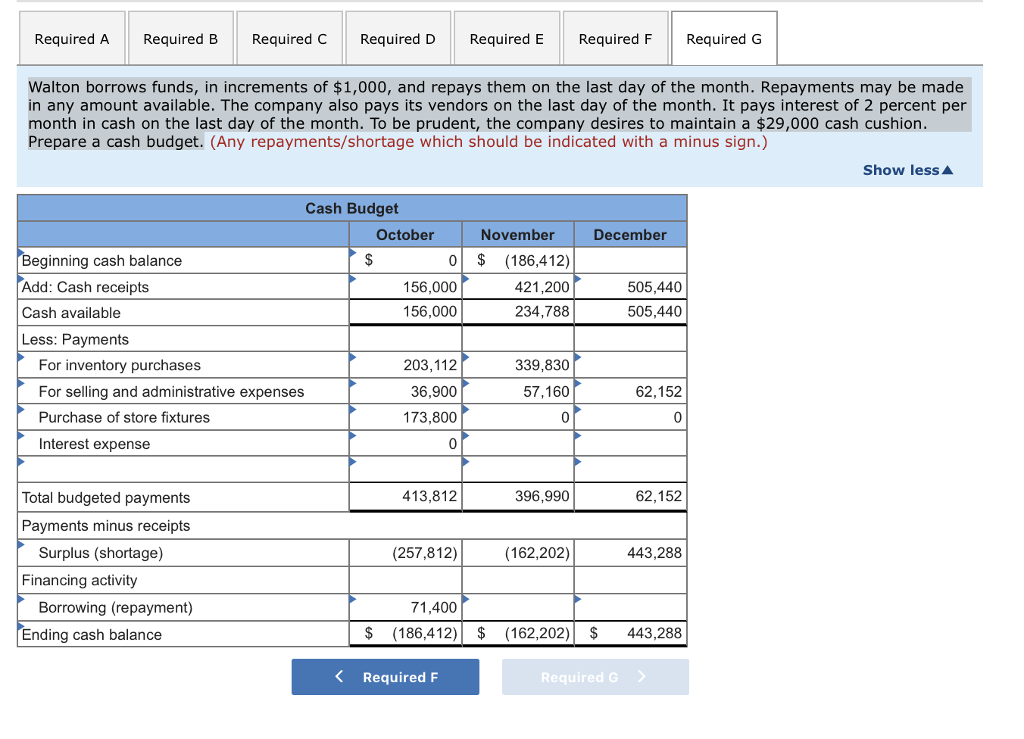Edit November inventory purchases value 339,830
The height and width of the screenshot is (739, 1024).
click(518, 365)
